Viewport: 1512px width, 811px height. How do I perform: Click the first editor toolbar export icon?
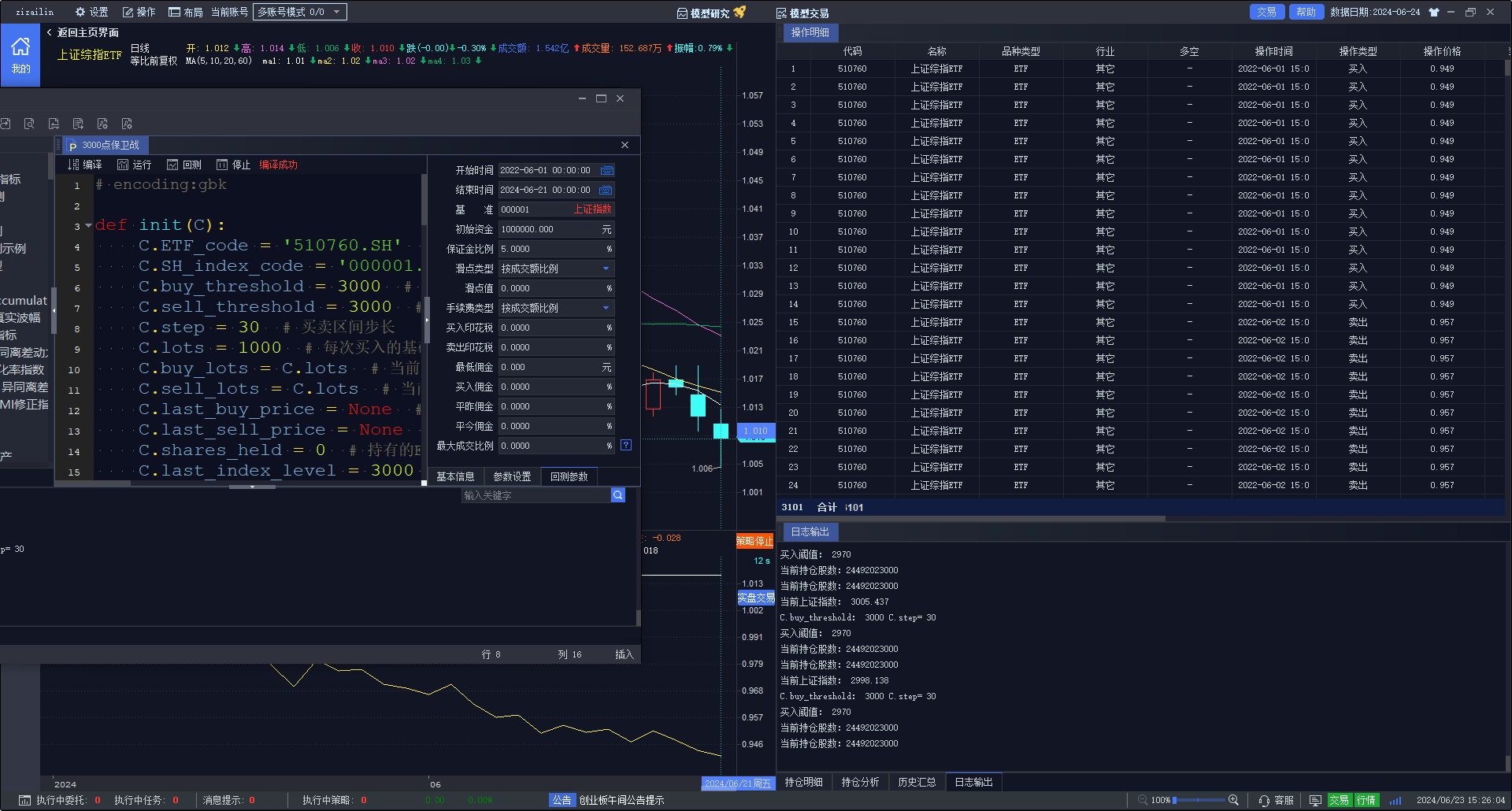(x=6, y=124)
